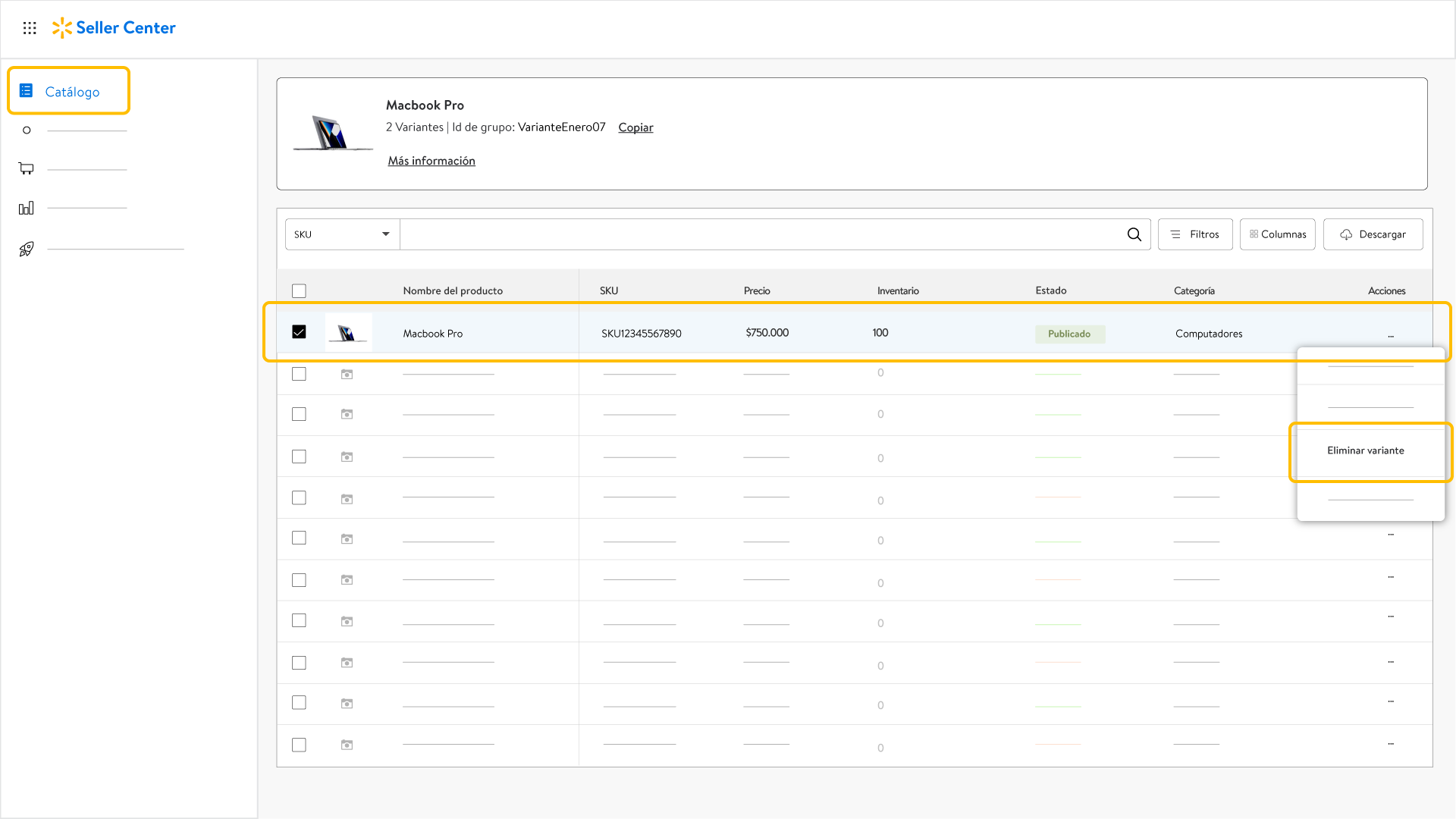
Task: Click the Macbook Pro header thumbnail
Action: pos(333,133)
